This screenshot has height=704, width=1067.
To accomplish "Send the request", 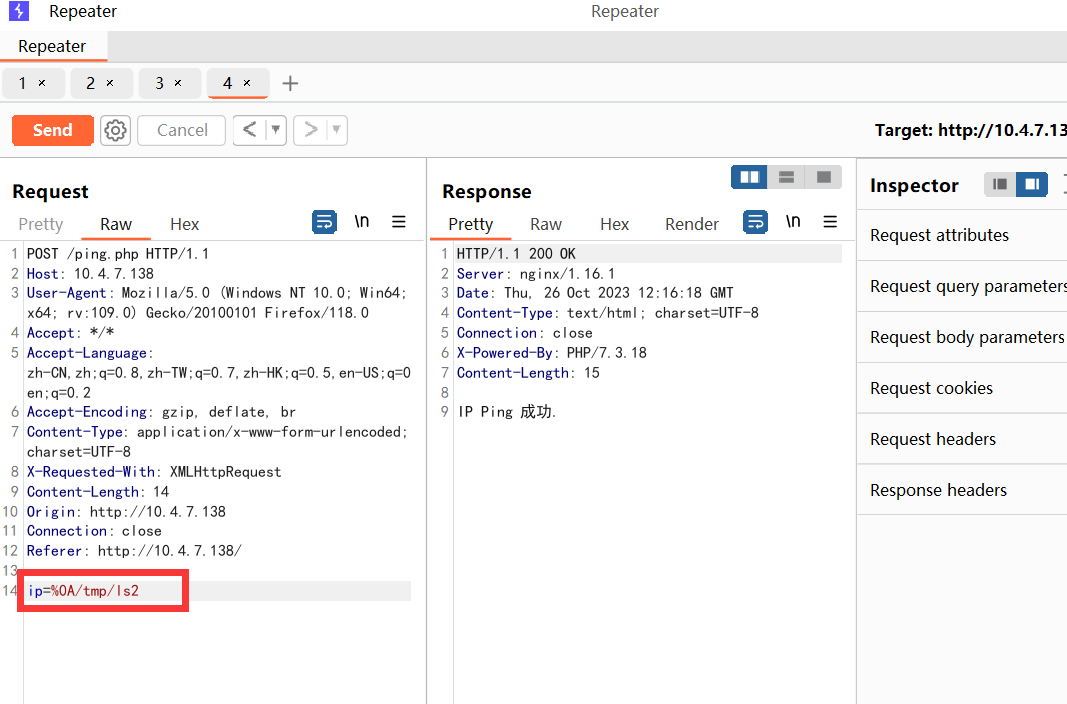I will [52, 130].
